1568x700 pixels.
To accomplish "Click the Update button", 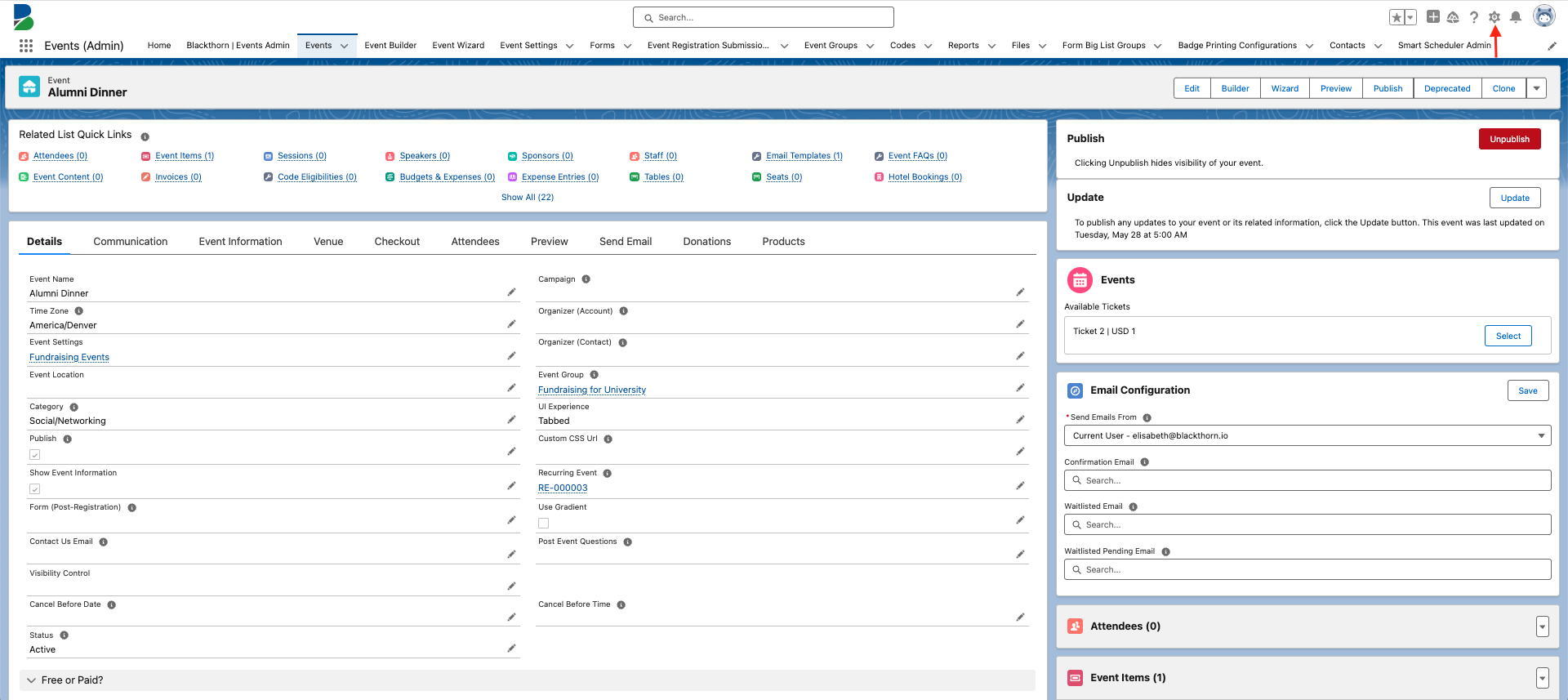I will 1515,198.
